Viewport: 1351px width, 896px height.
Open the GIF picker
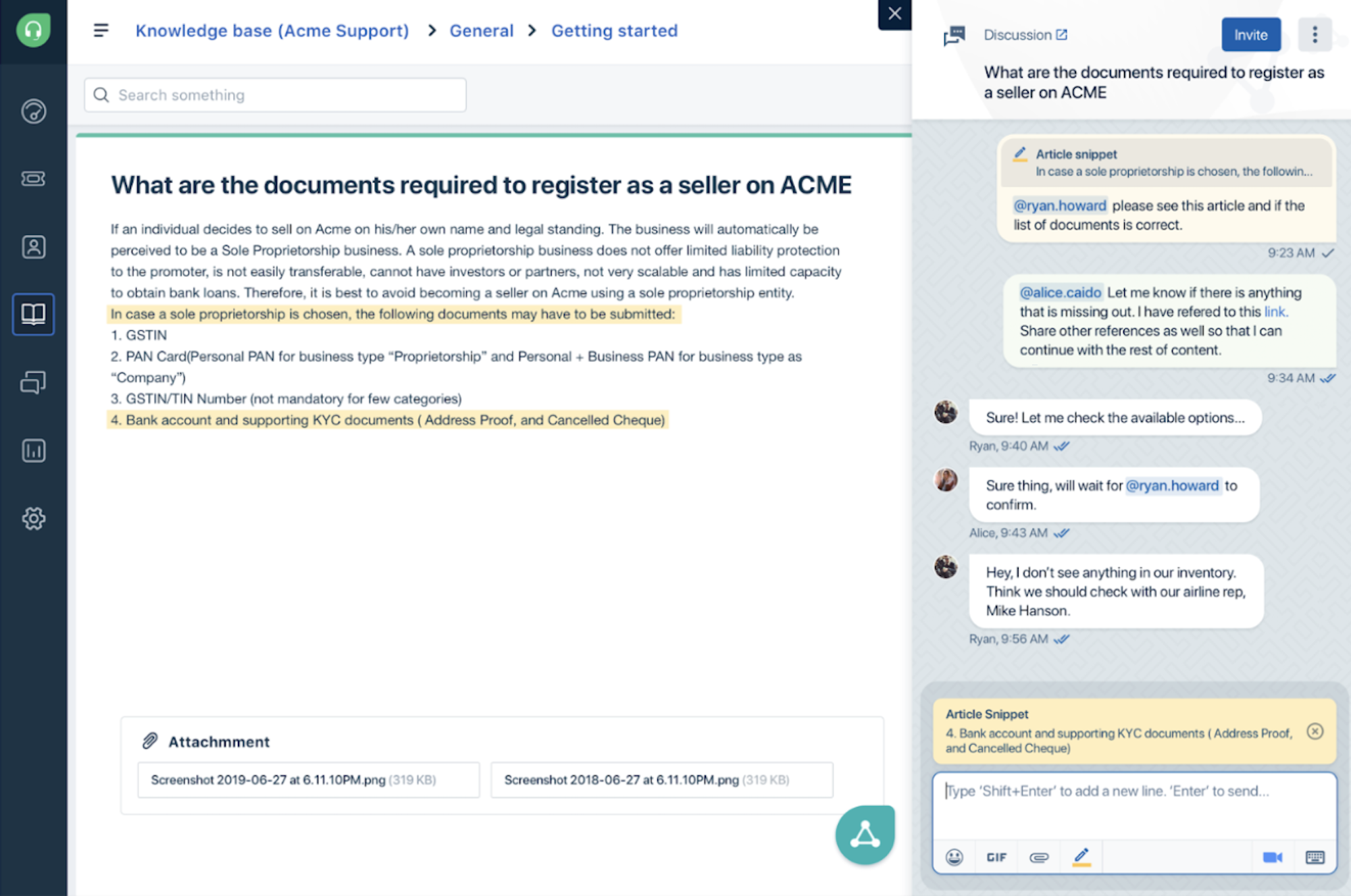tap(996, 858)
